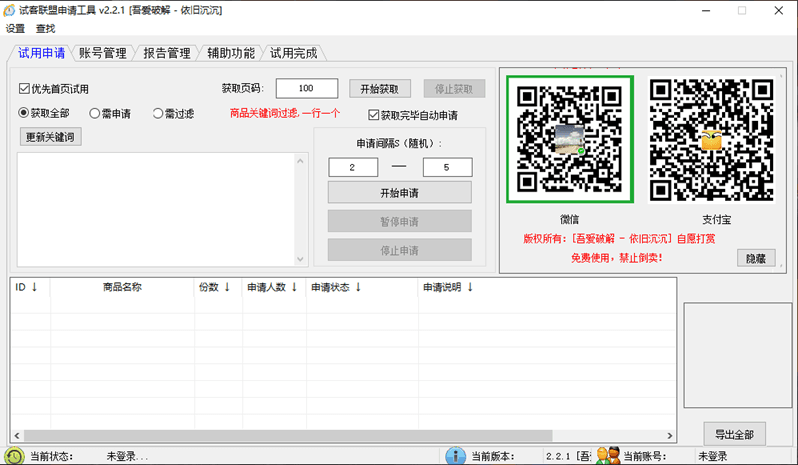The height and width of the screenshot is (465, 798).
Task: Switch to the 报告管理 tab
Action: tap(167, 53)
